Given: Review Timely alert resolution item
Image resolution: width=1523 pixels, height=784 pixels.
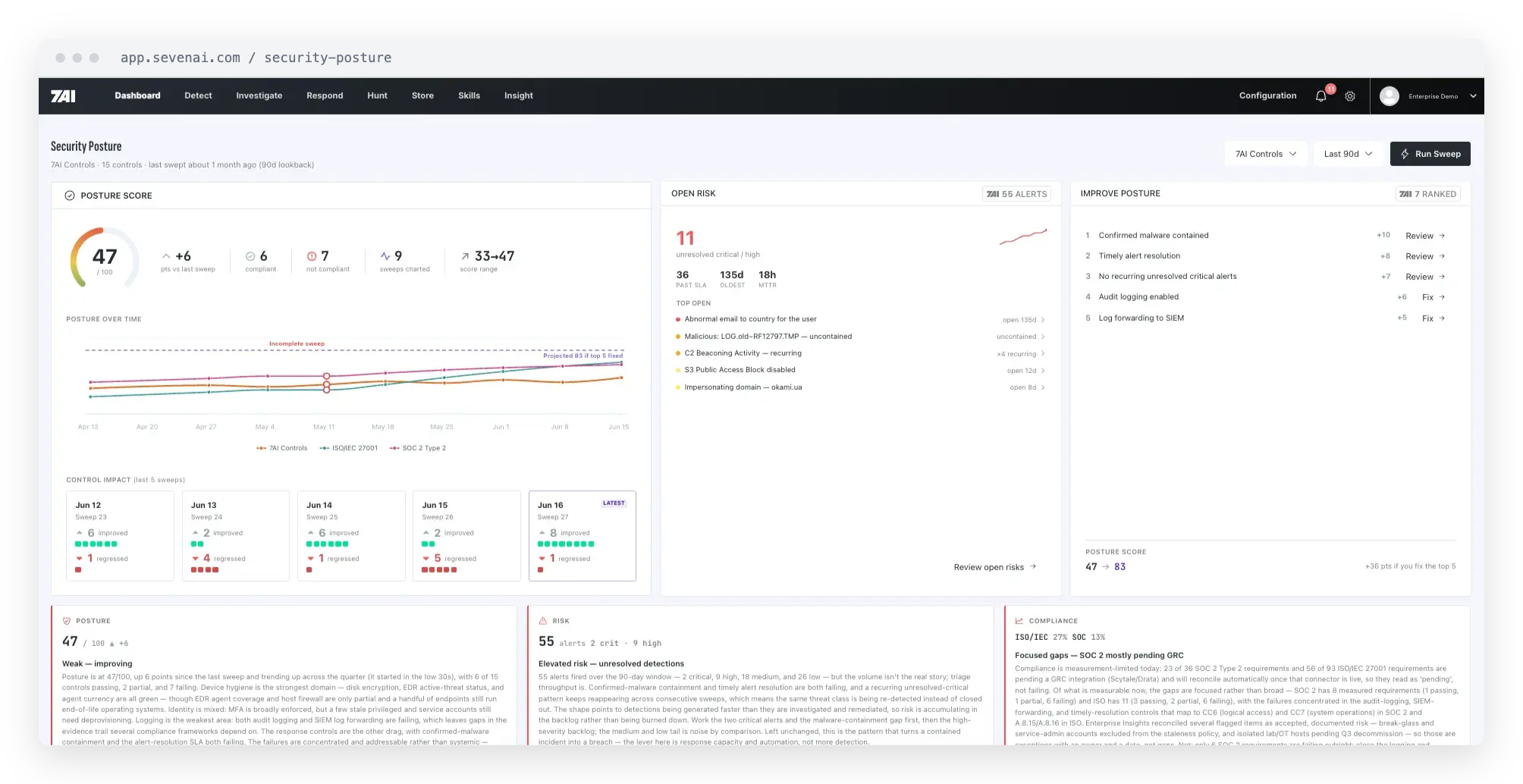Looking at the screenshot, I should 1425,256.
